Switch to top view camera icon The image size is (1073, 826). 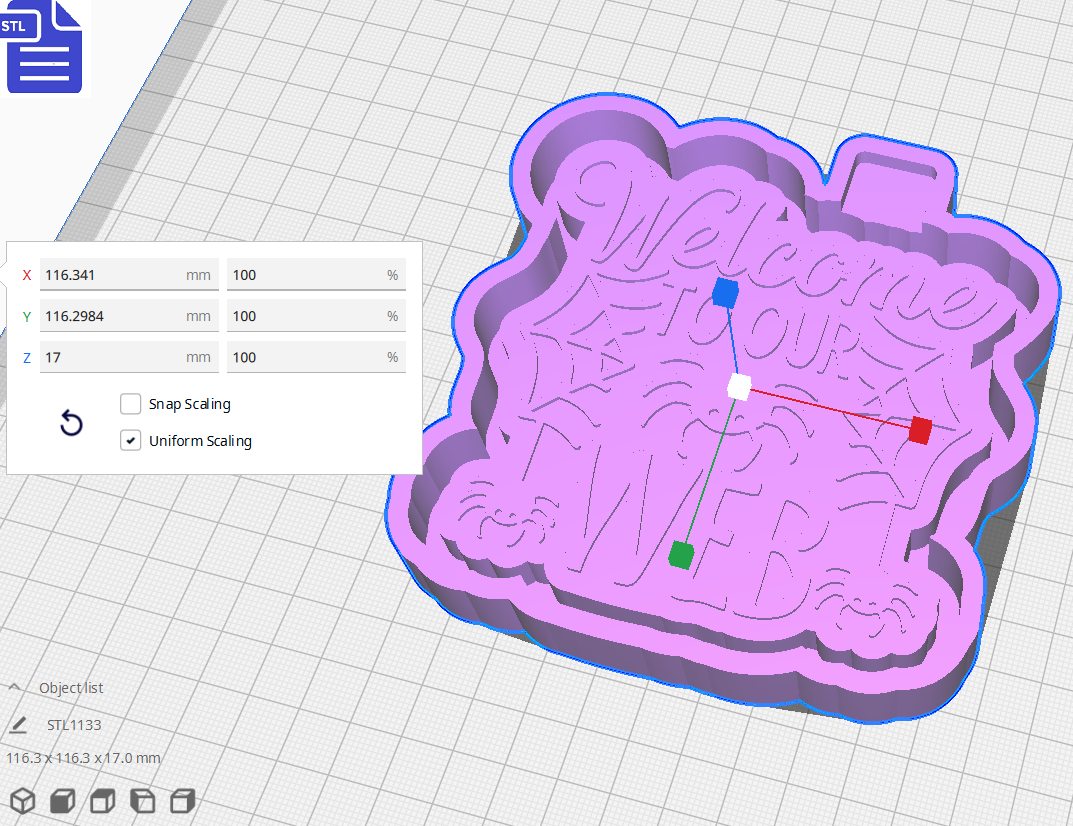click(101, 801)
